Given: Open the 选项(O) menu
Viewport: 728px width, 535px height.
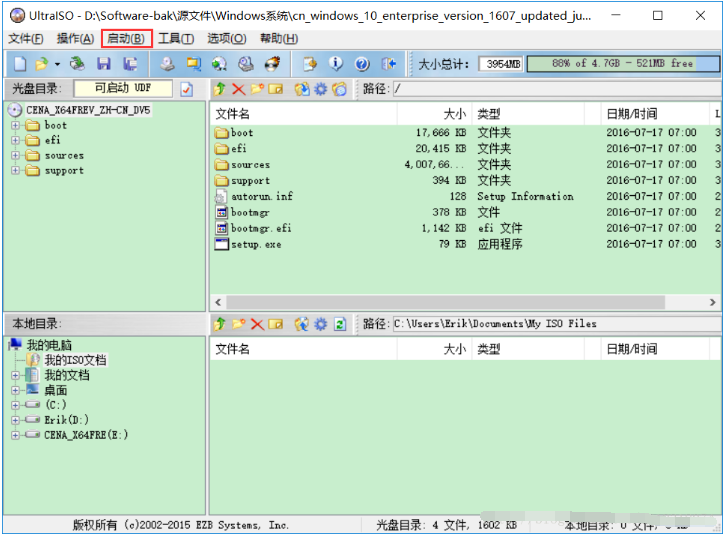Looking at the screenshot, I should coord(227,39).
